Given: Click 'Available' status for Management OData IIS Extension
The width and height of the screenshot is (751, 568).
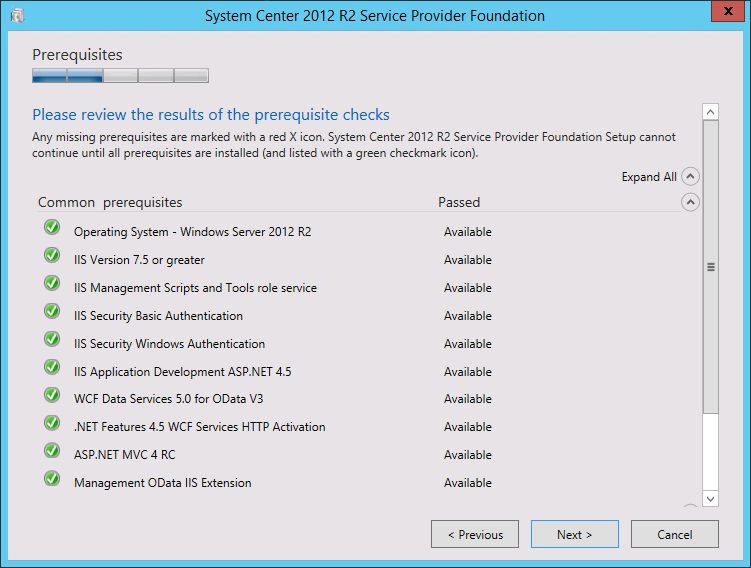Looking at the screenshot, I should [x=468, y=483].
